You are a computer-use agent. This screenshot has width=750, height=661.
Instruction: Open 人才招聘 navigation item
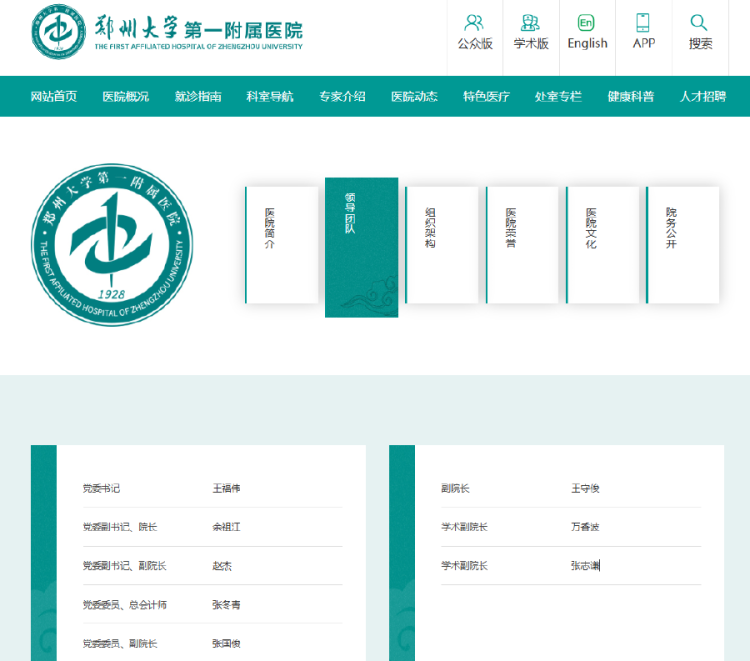(703, 97)
